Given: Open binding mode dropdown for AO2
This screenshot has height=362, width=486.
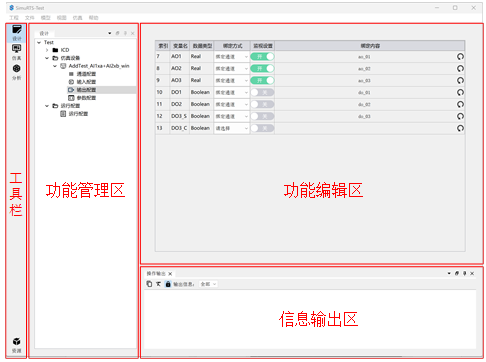Looking at the screenshot, I should (x=232, y=69).
